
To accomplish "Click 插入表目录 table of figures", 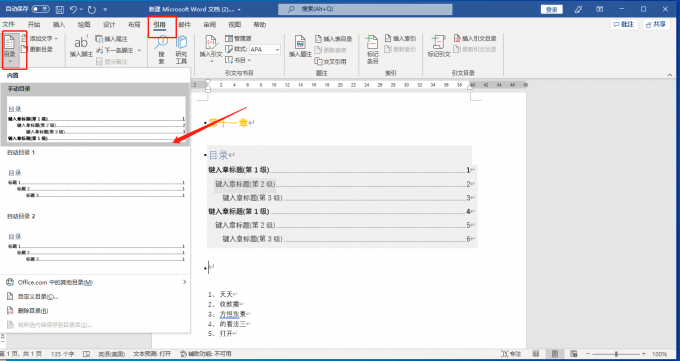I will pos(333,39).
